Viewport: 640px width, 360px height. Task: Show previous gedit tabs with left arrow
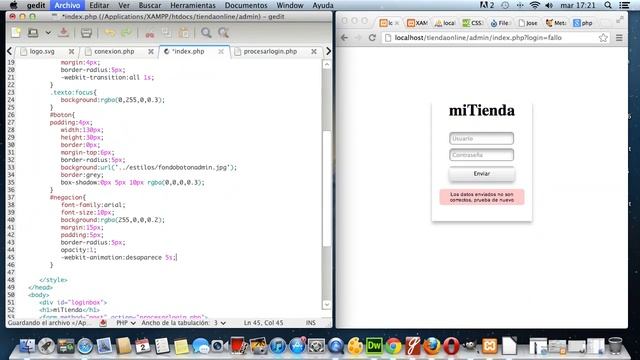click(x=9, y=51)
